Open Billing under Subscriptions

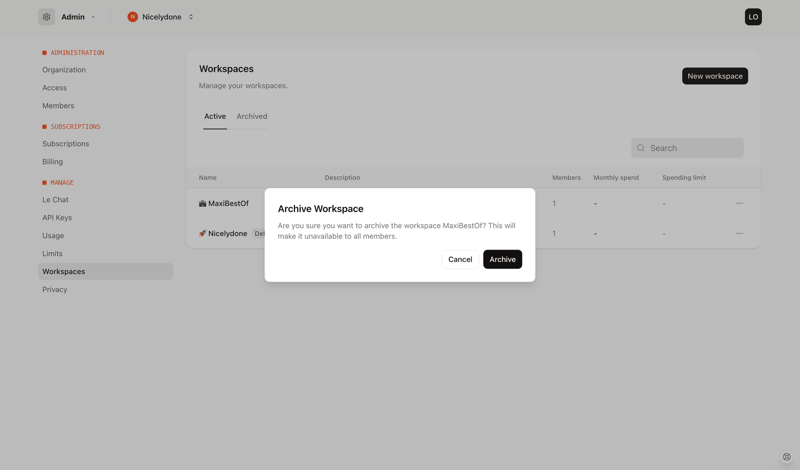[52, 162]
